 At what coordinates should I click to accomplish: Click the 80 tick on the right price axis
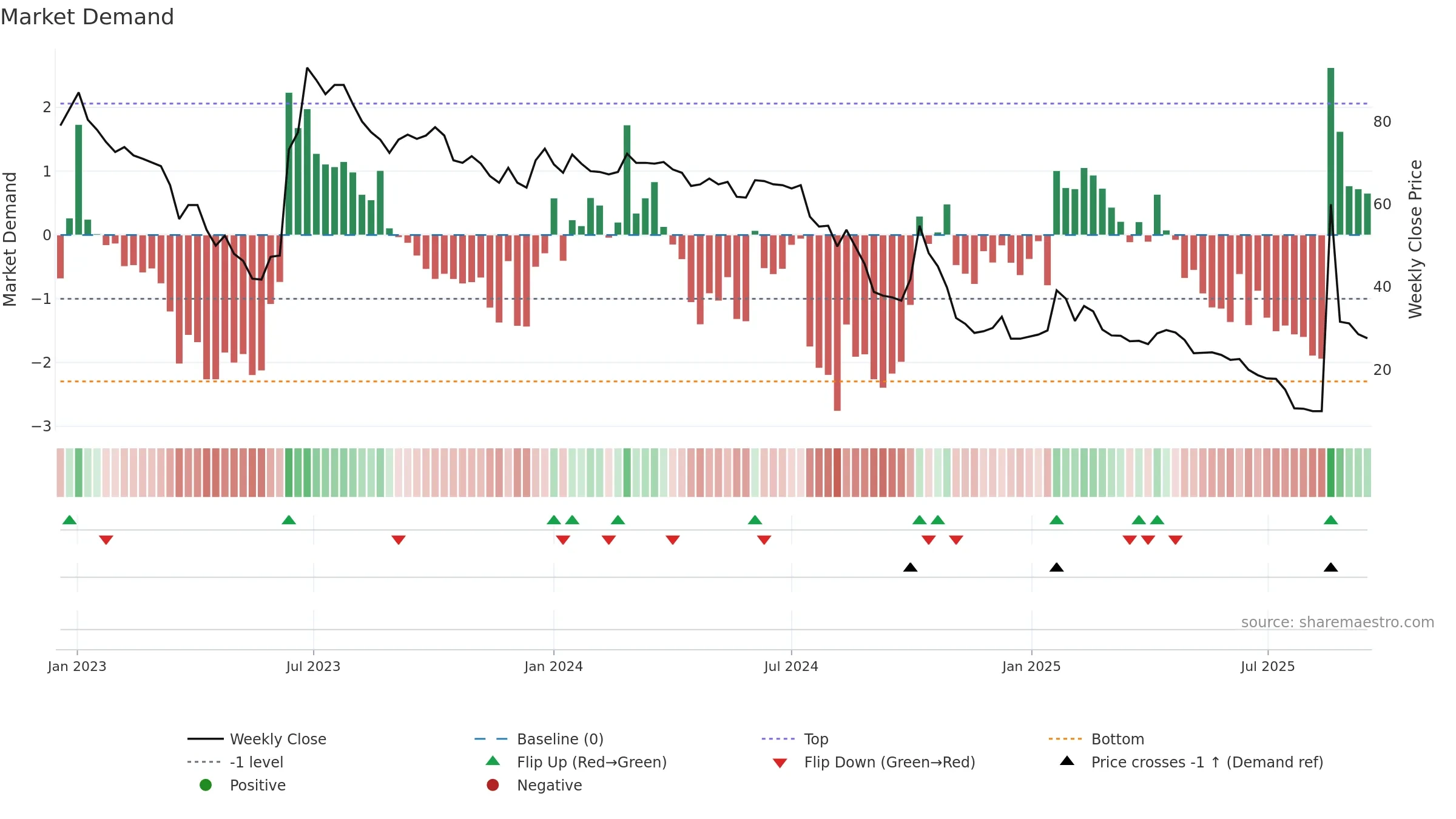coord(1383,122)
